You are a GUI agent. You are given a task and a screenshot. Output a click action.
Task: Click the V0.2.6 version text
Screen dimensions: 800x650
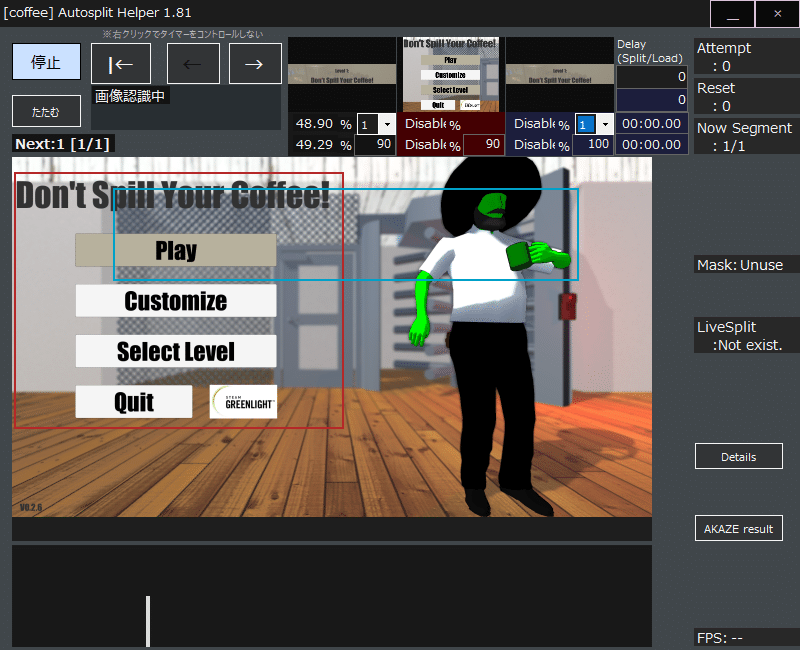[31, 507]
